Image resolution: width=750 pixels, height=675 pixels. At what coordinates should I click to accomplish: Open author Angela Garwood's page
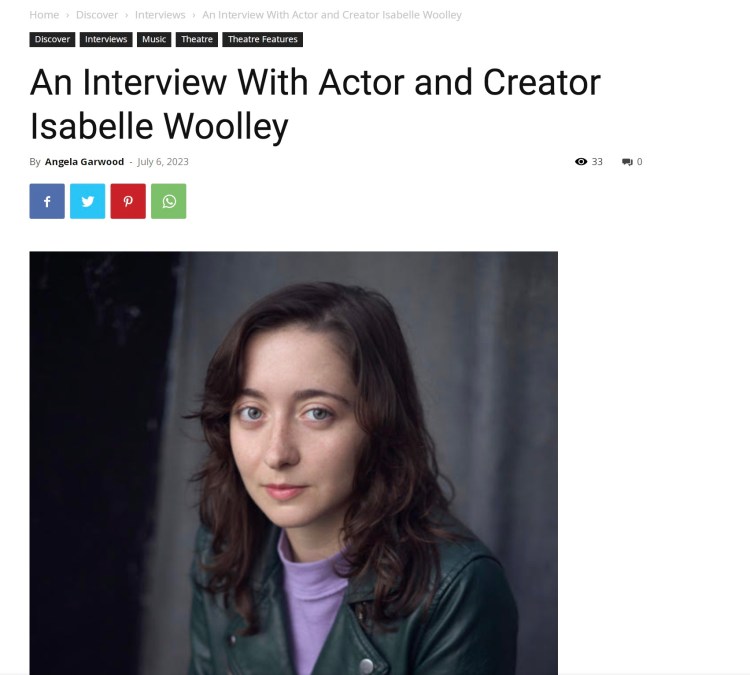click(84, 162)
